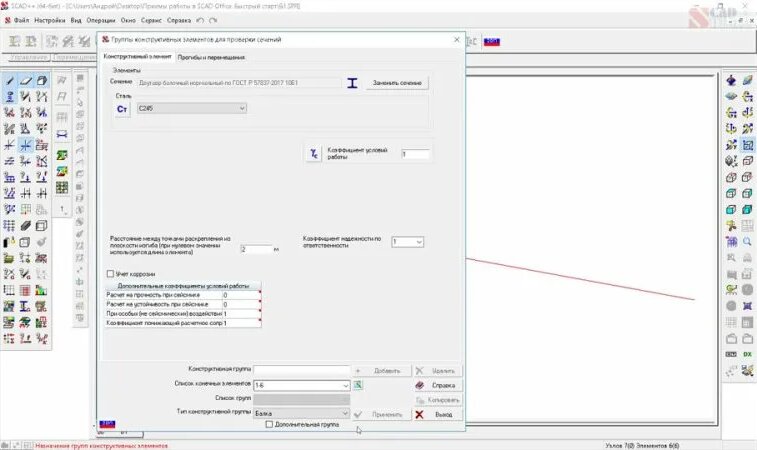The width and height of the screenshot is (757, 450).
Task: Click the SCAD app icon in the title bar
Action: coord(4,6)
